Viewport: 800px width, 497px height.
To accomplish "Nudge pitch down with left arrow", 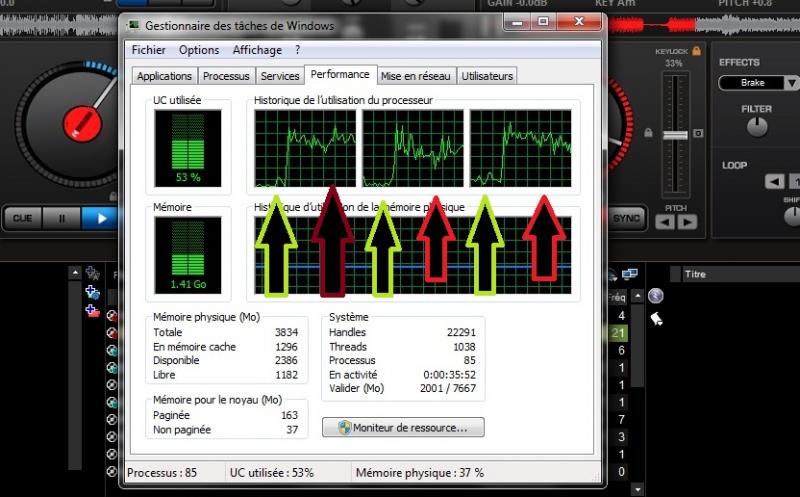I will click(663, 222).
